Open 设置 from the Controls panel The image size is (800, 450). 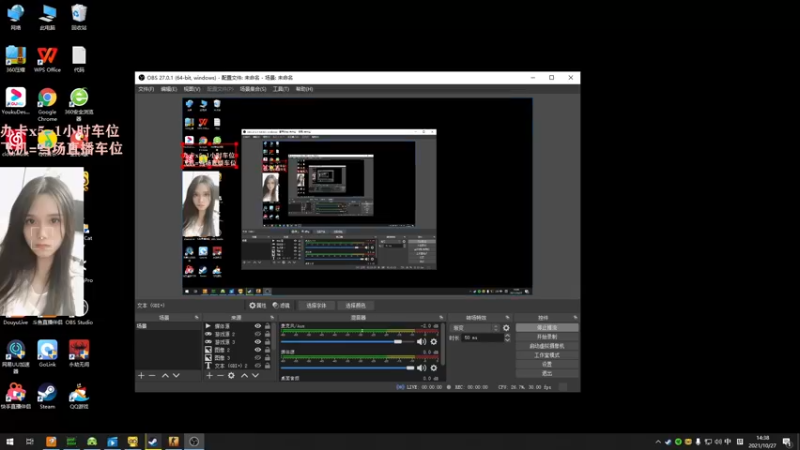pos(547,364)
